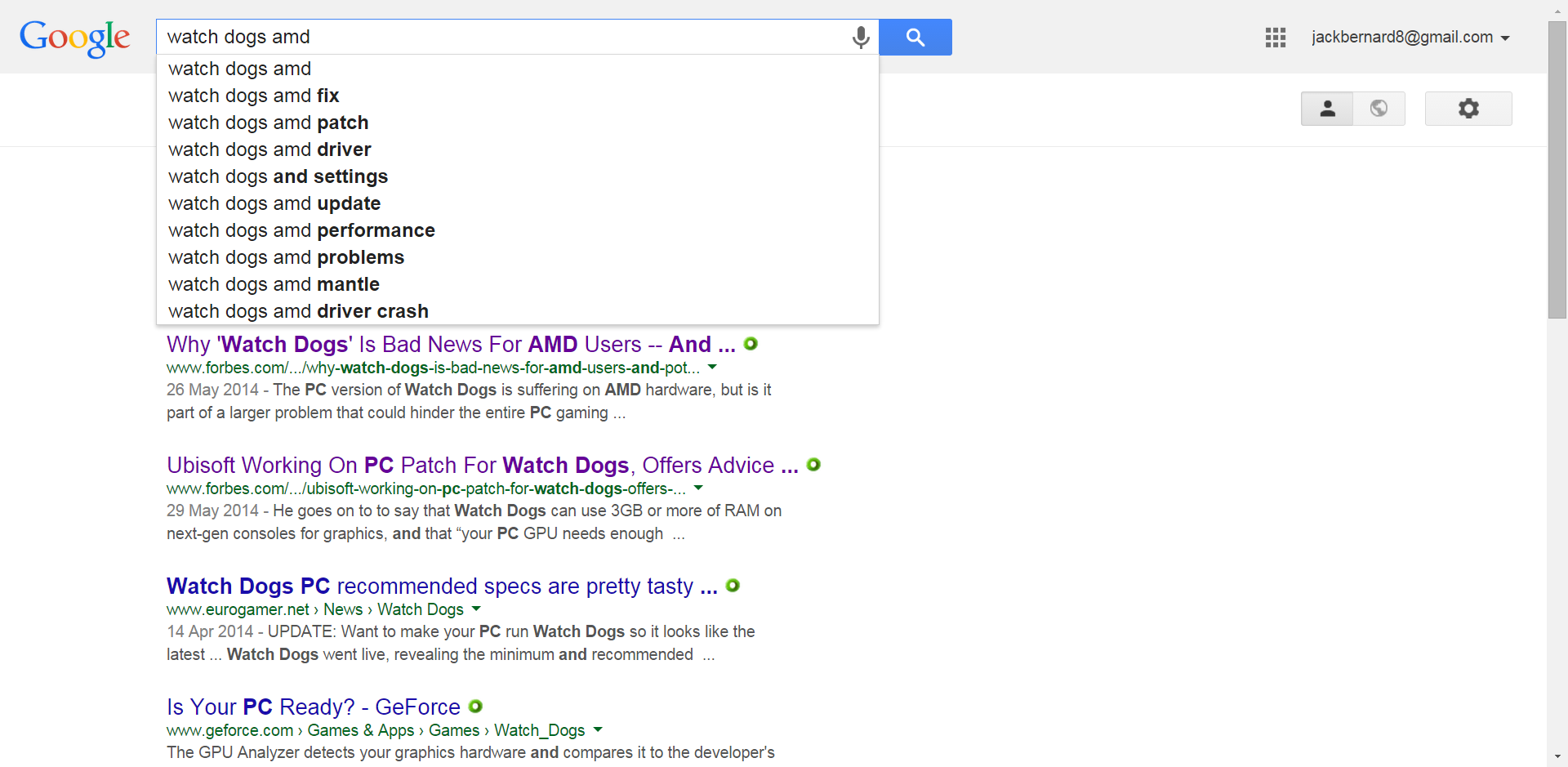Open 'Why Watch Dogs Is Bad News For AMD Users' result

click(451, 345)
